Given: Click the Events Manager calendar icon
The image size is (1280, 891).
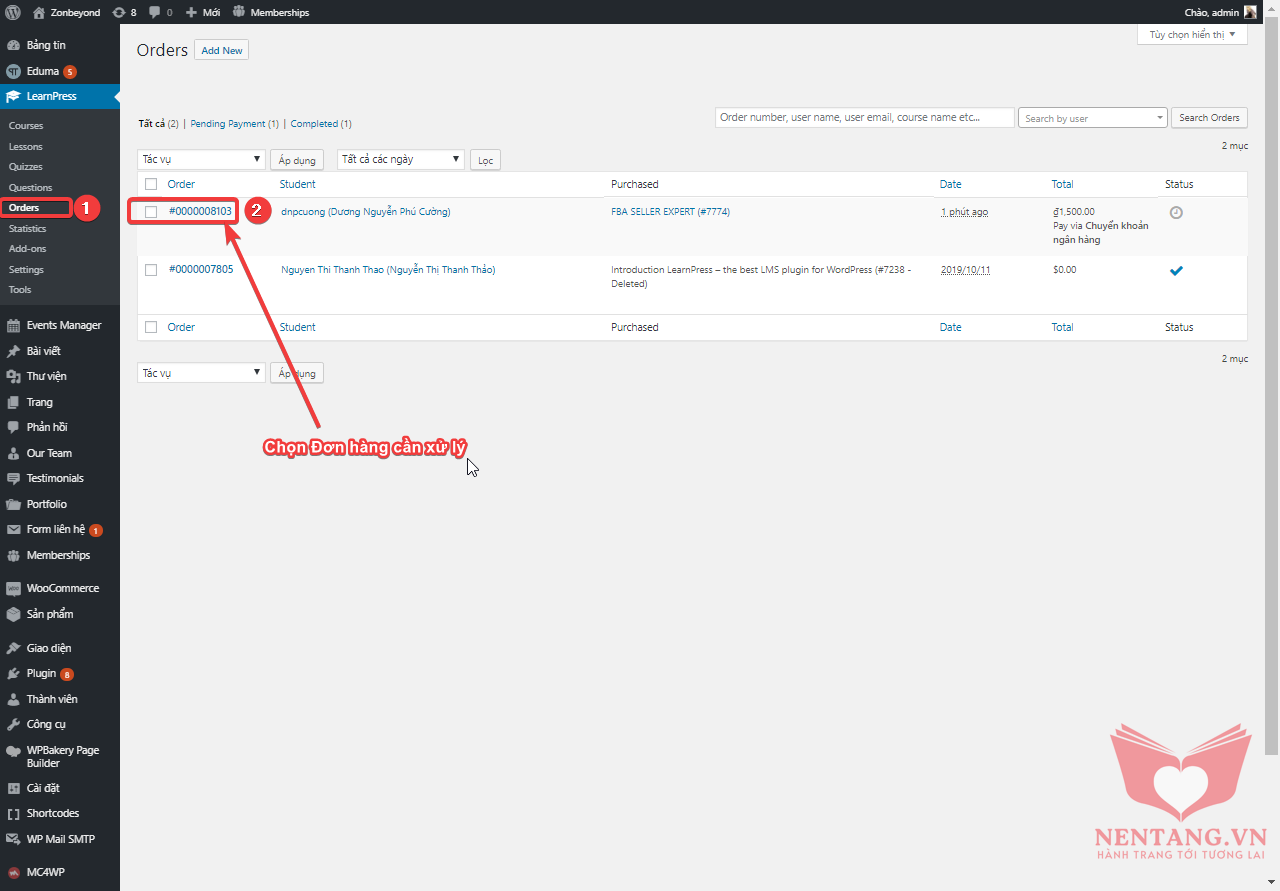Looking at the screenshot, I should tap(13, 325).
